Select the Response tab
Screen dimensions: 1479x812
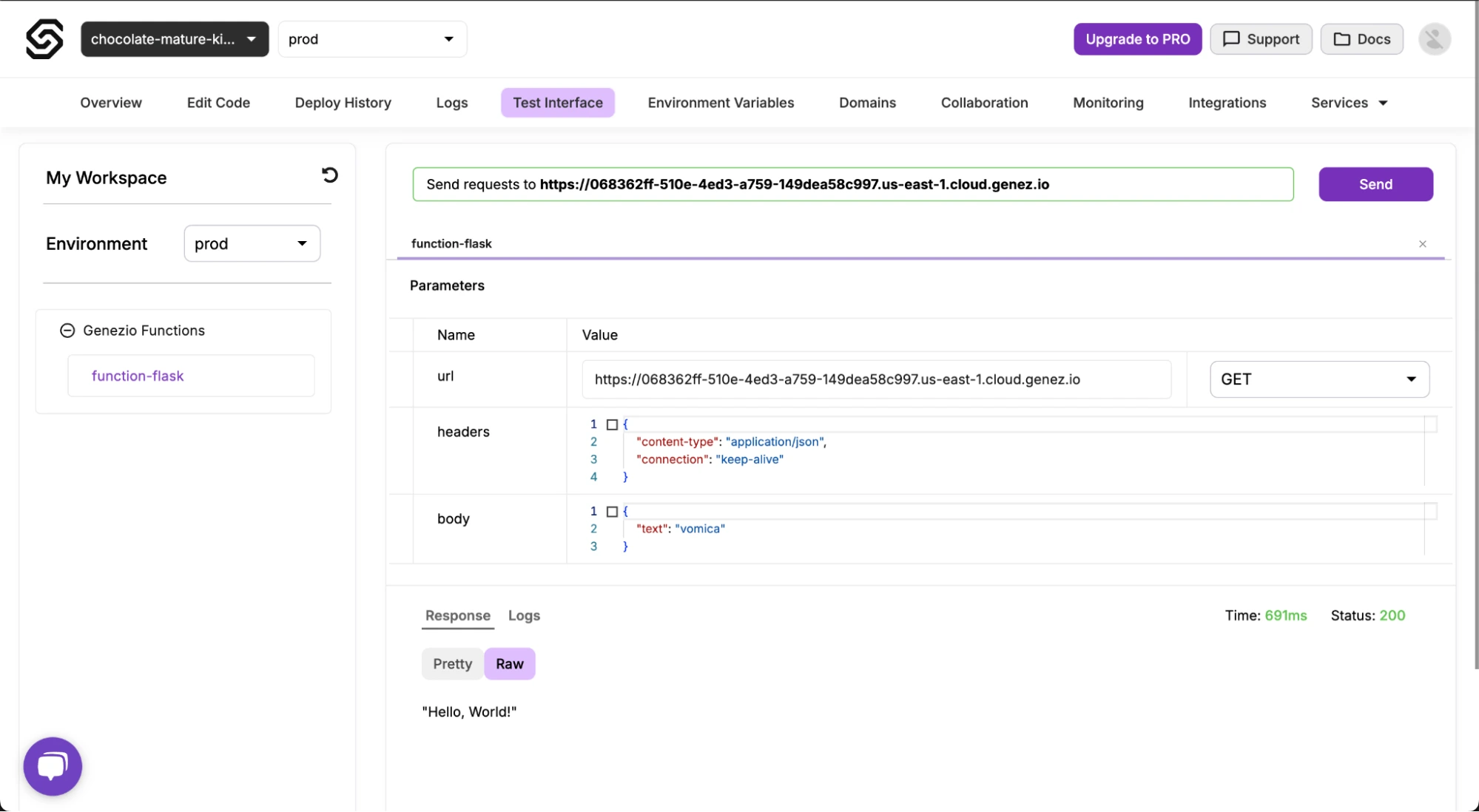click(457, 615)
